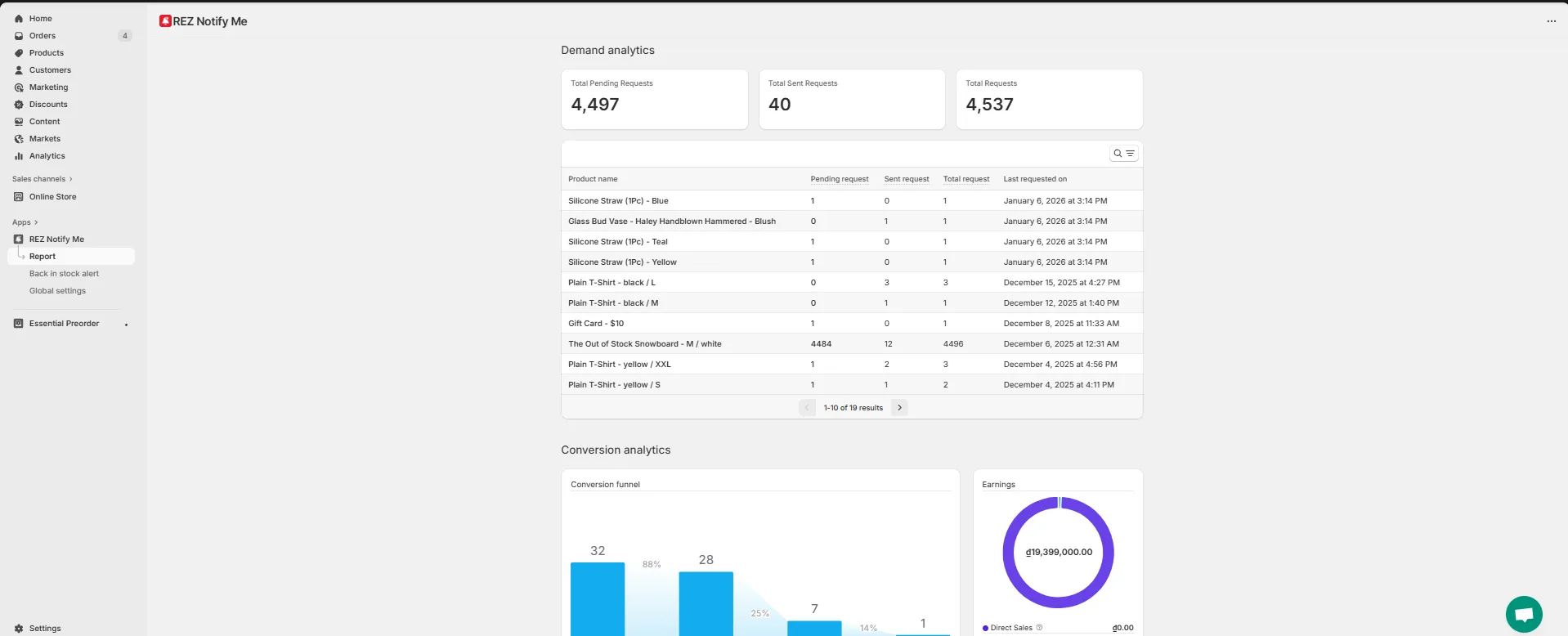This screenshot has width=1568, height=636.
Task: Click 'Plain T-Shirt - yellow / XXL' row
Action: [x=852, y=365]
